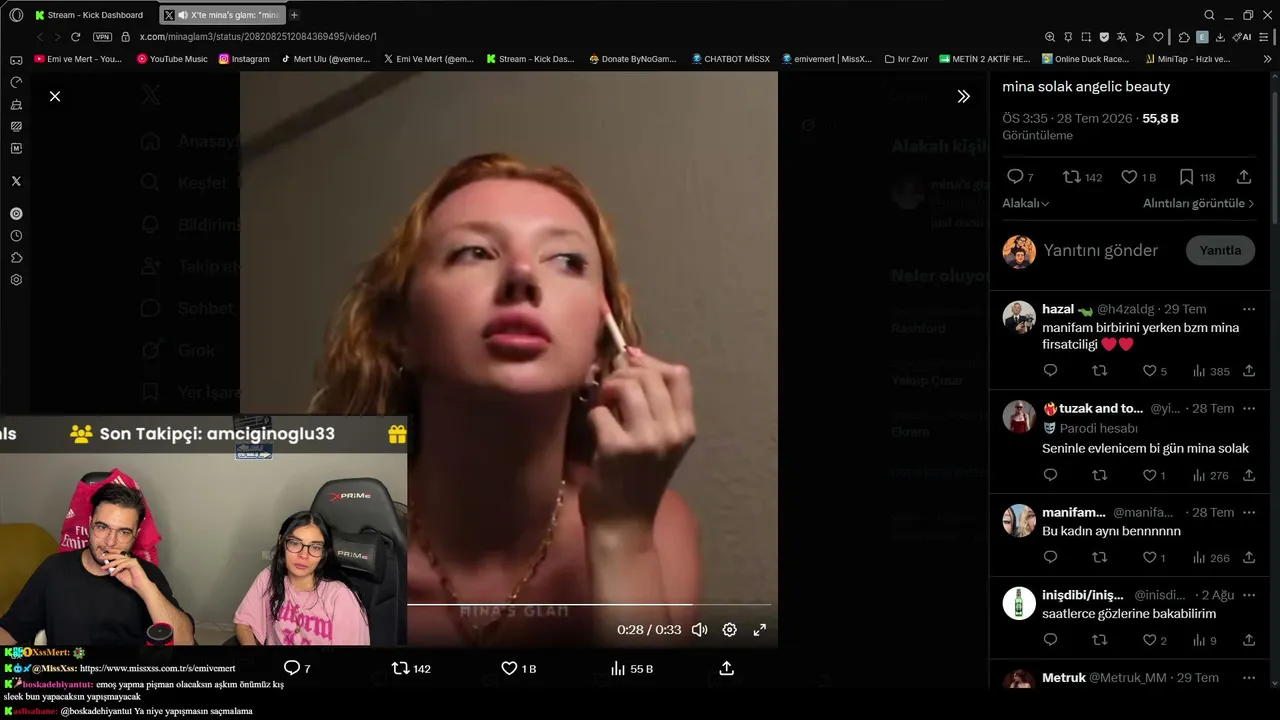Toggle the VPN badge
Viewport: 1280px width, 720px height.
102,37
